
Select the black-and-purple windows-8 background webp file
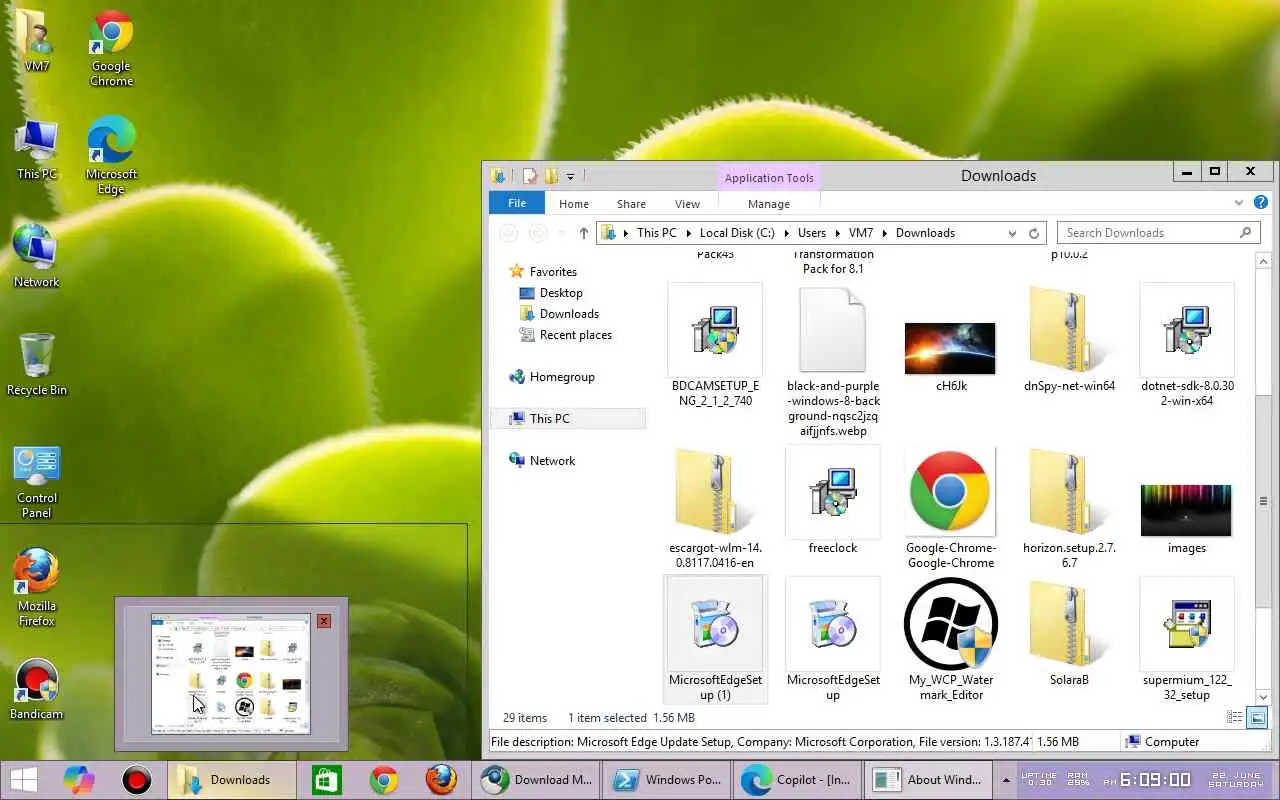point(833,362)
